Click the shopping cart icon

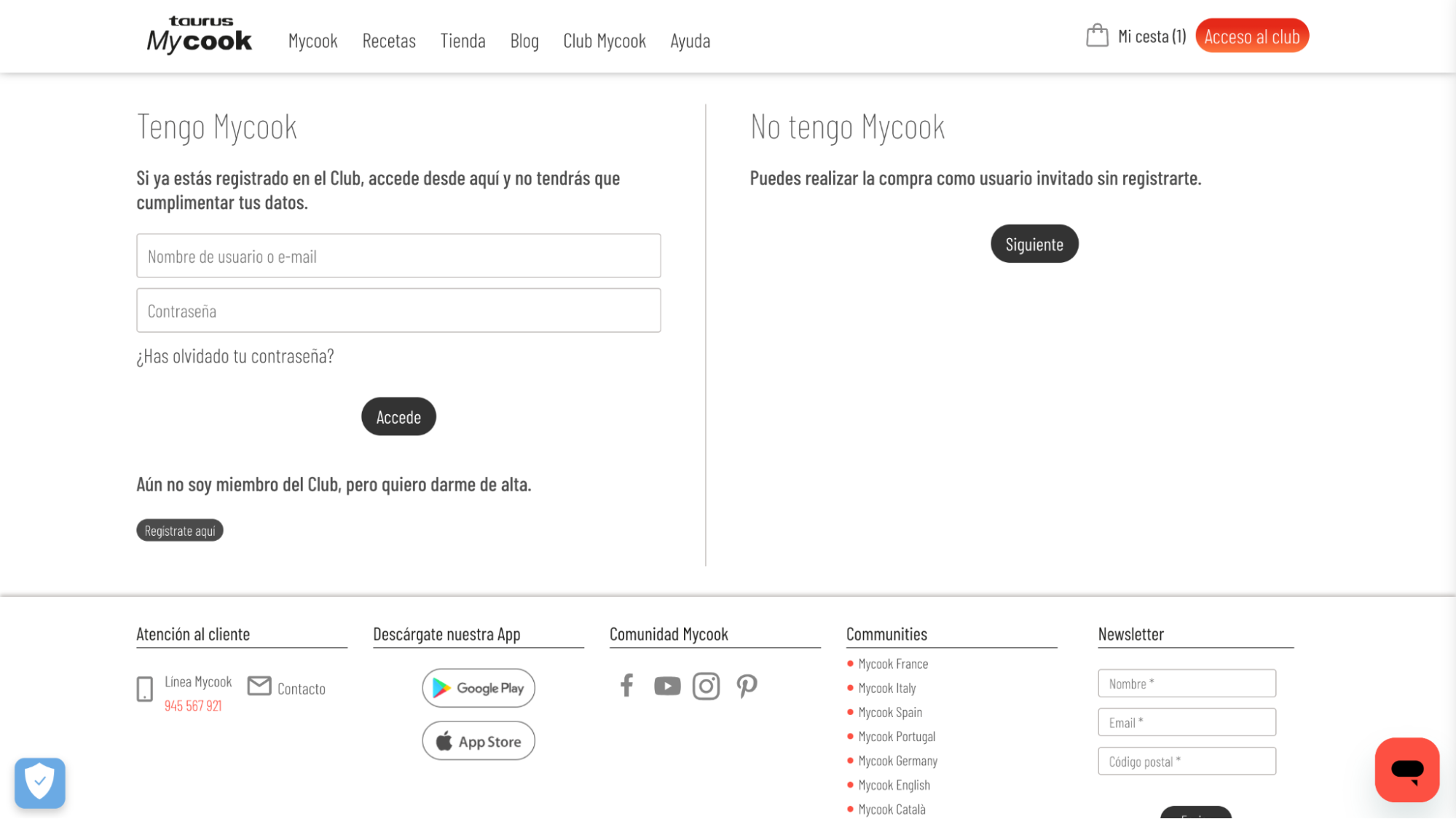1097,35
